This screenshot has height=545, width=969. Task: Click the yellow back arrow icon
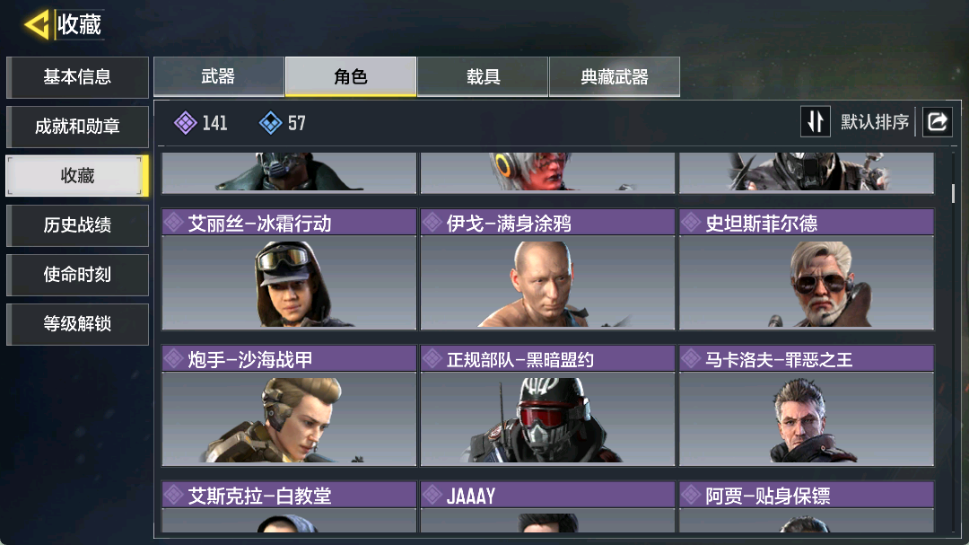point(36,25)
